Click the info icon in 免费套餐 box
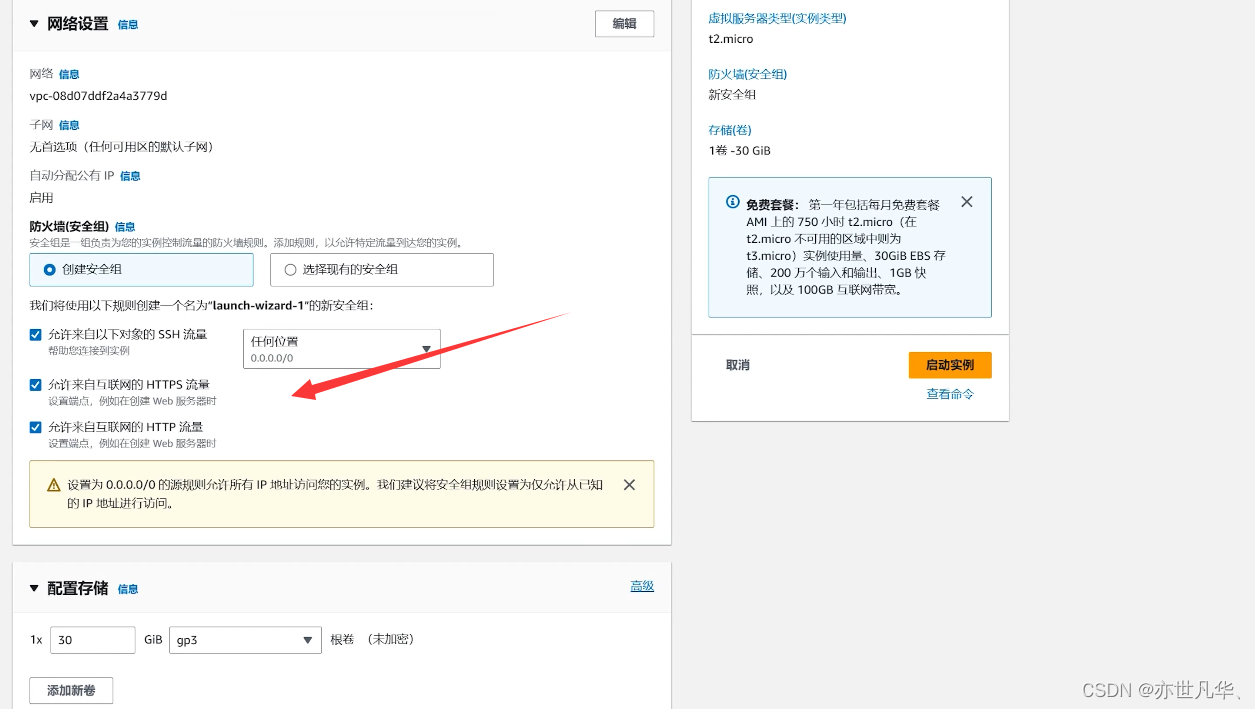Image resolution: width=1255 pixels, height=709 pixels. pos(733,202)
